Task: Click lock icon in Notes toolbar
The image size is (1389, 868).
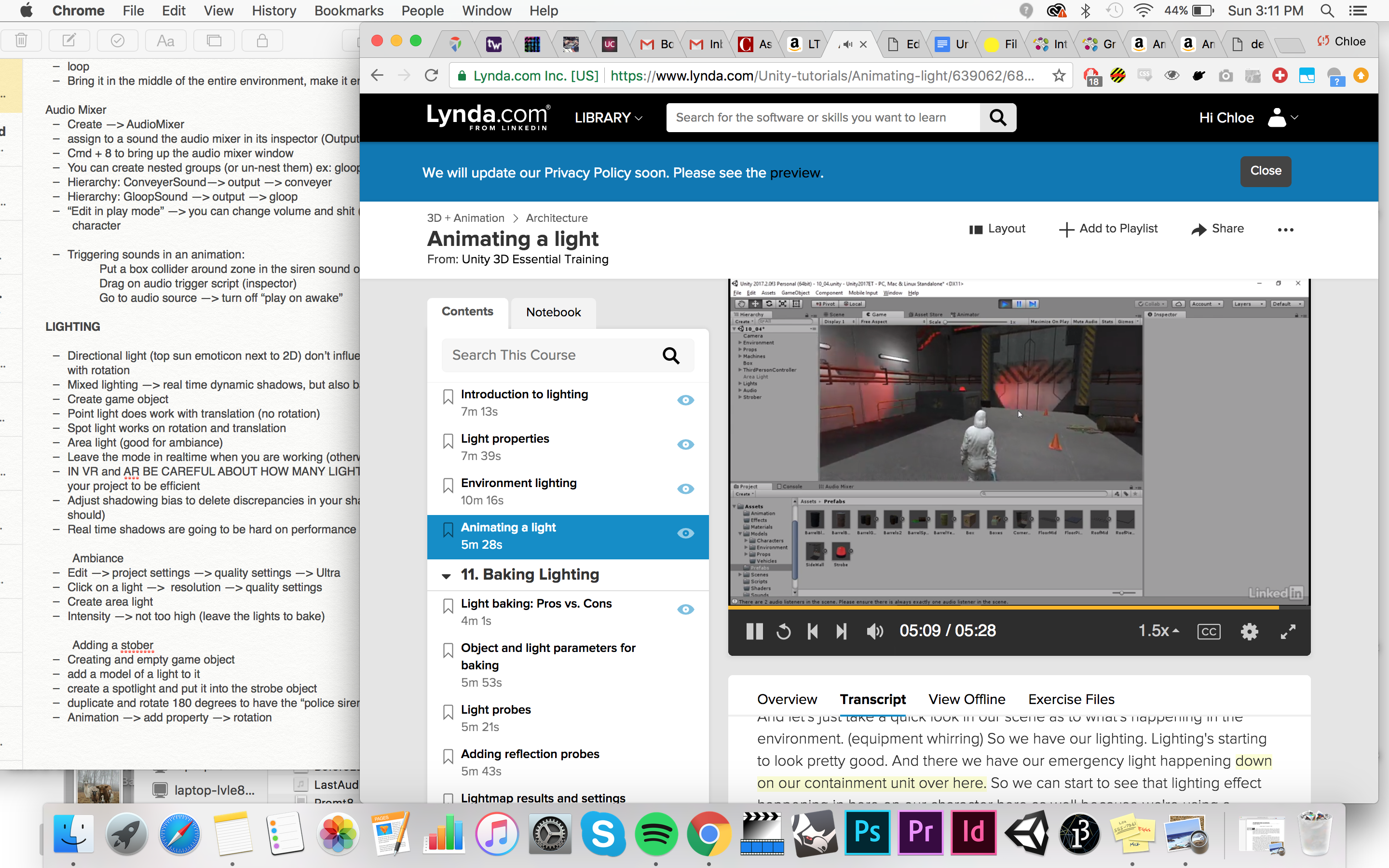Action: pos(262,40)
